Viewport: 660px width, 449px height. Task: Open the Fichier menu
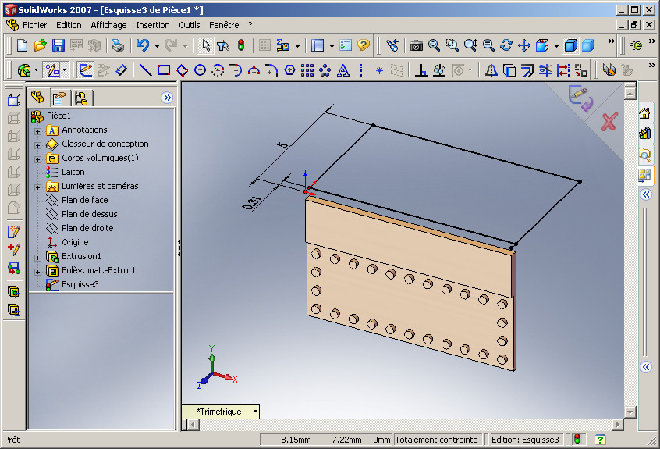coord(35,25)
